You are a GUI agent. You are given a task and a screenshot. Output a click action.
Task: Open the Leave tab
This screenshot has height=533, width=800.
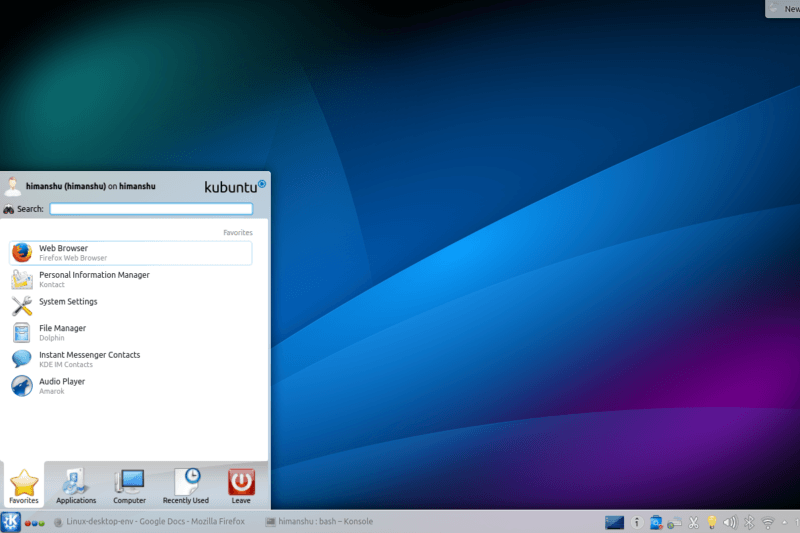click(x=241, y=486)
